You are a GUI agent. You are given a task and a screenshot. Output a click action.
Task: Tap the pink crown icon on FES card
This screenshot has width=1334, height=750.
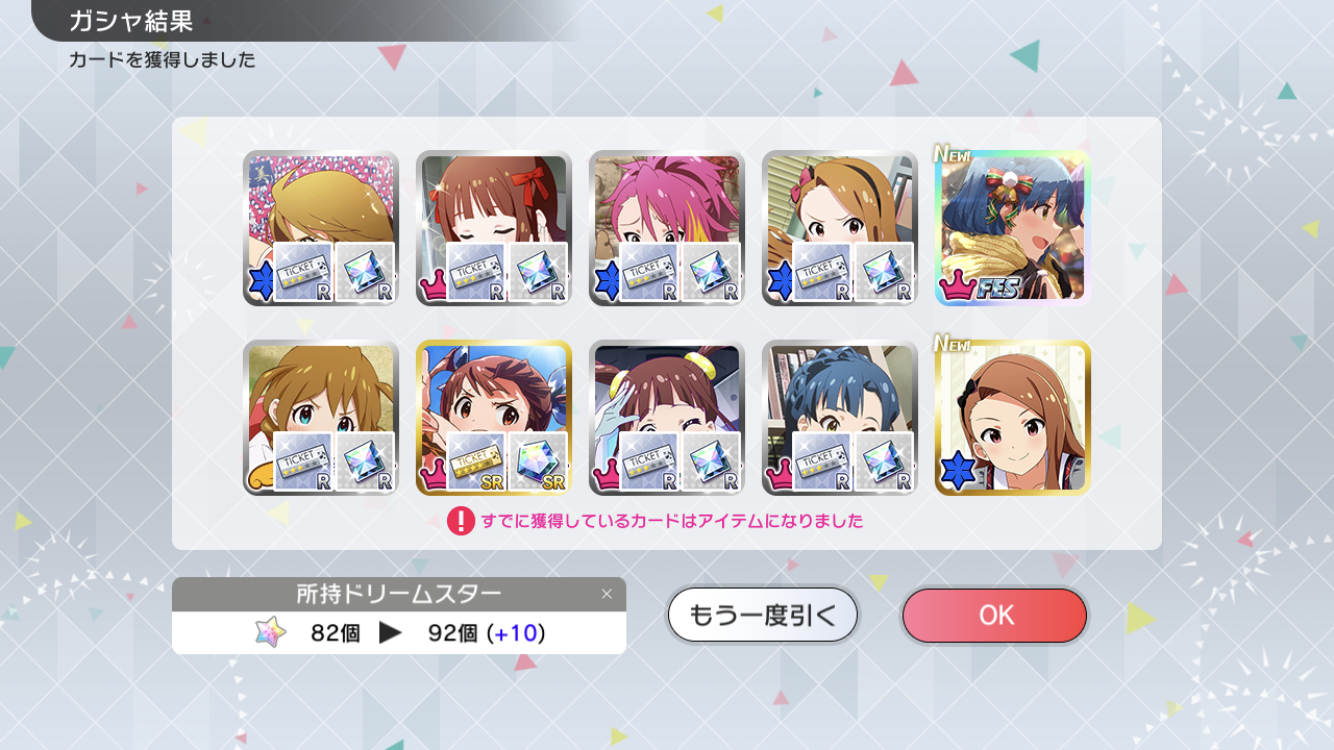tap(956, 288)
